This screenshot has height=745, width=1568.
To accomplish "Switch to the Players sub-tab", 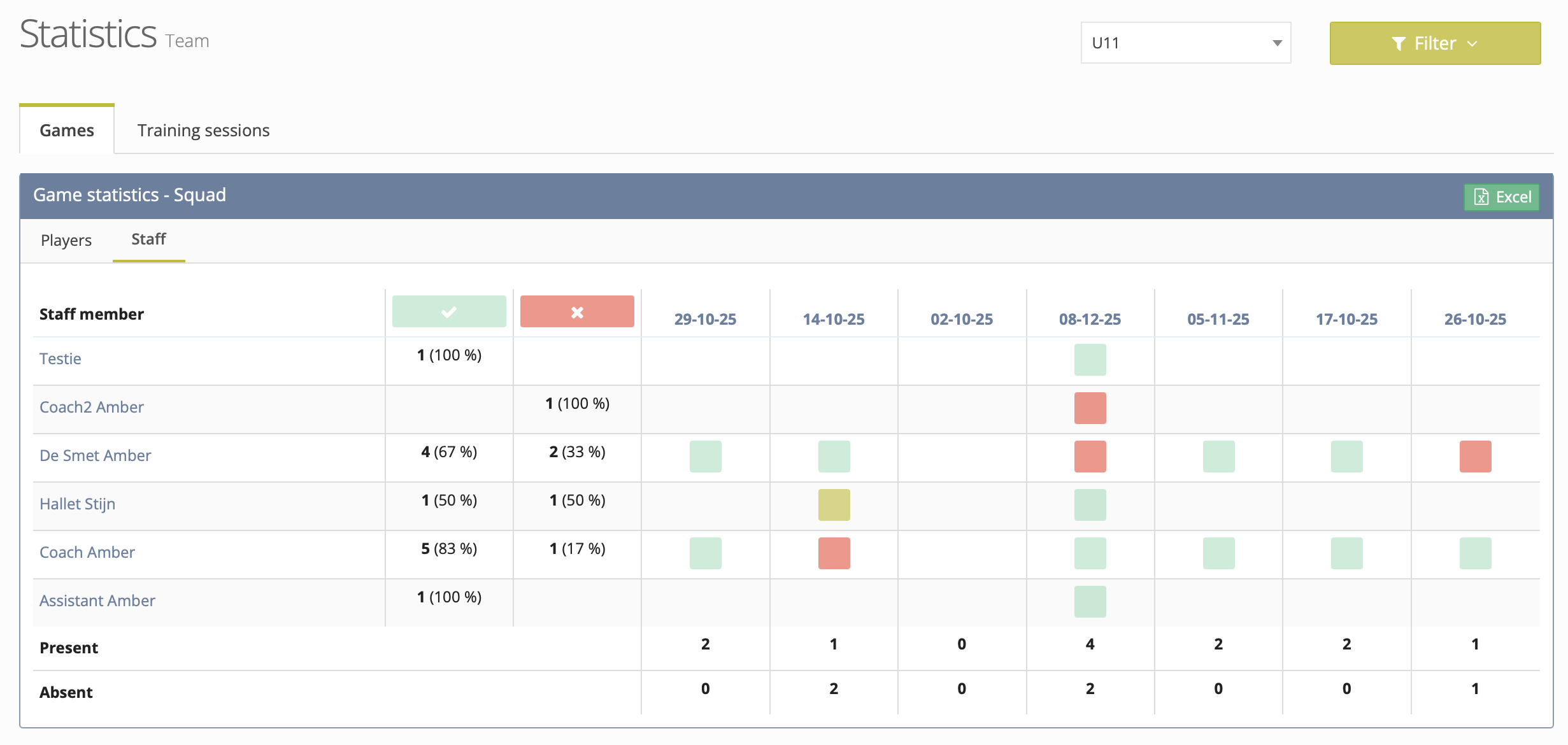I will (x=66, y=240).
